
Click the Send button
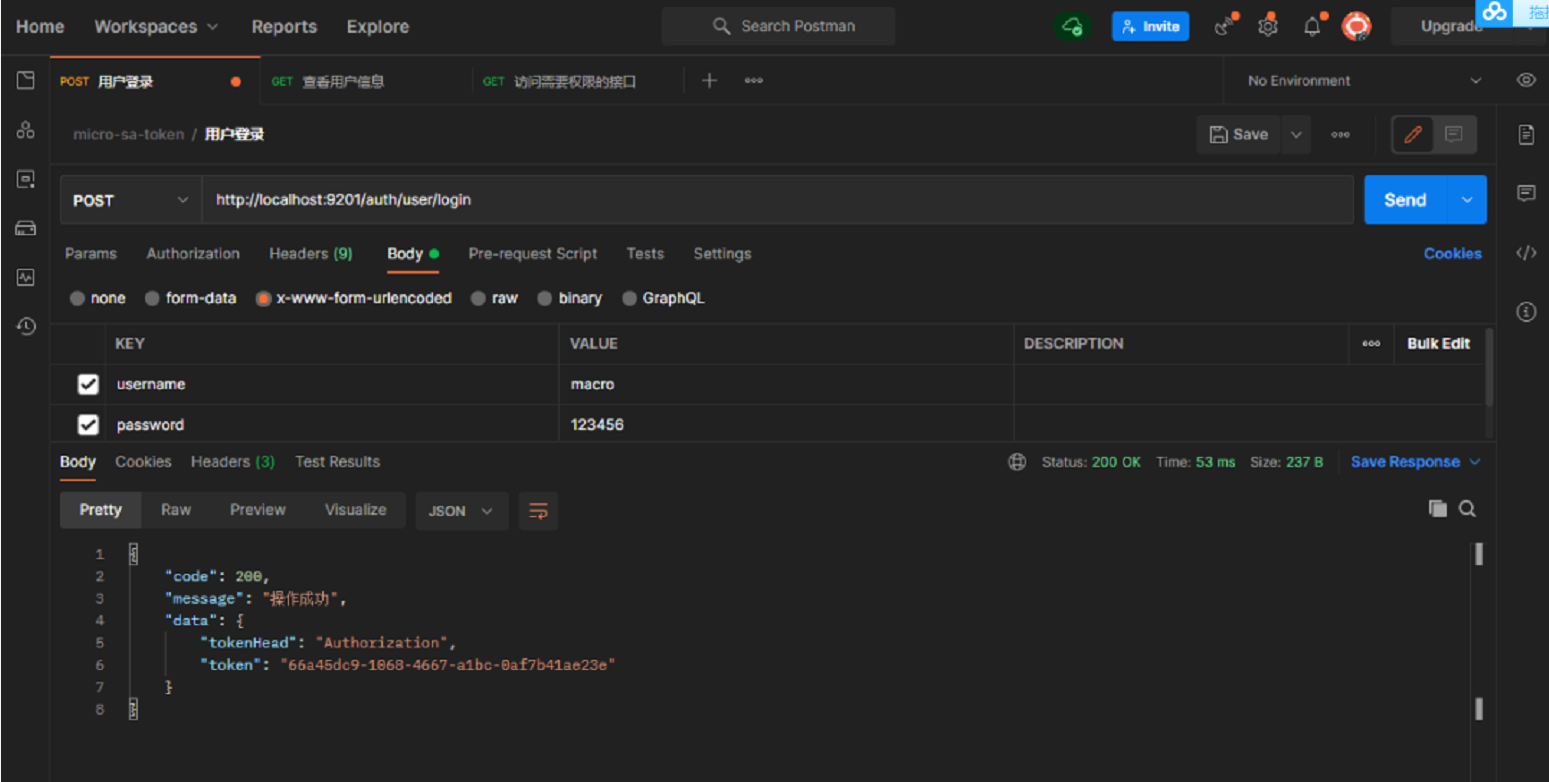(1404, 200)
